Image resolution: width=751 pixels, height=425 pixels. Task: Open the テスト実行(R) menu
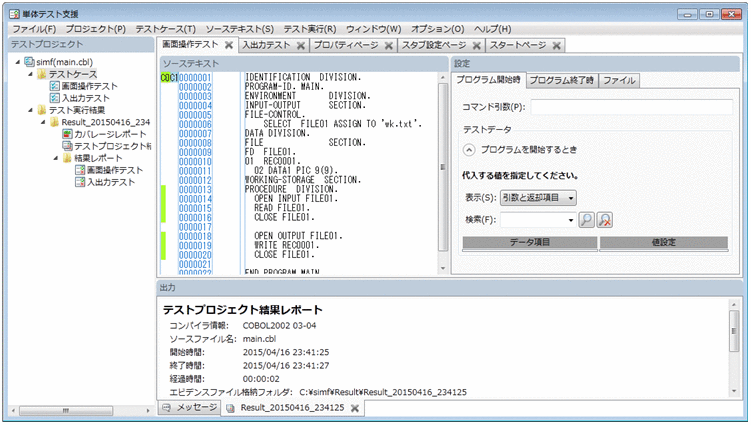coord(310,29)
